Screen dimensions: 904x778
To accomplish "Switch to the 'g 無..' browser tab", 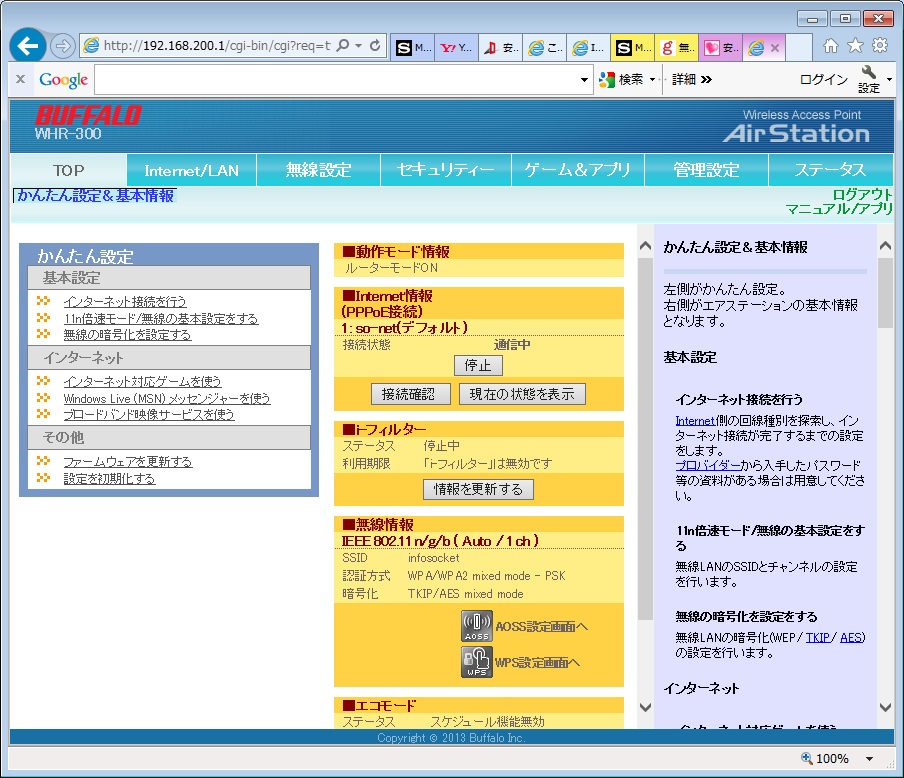I will click(x=677, y=48).
